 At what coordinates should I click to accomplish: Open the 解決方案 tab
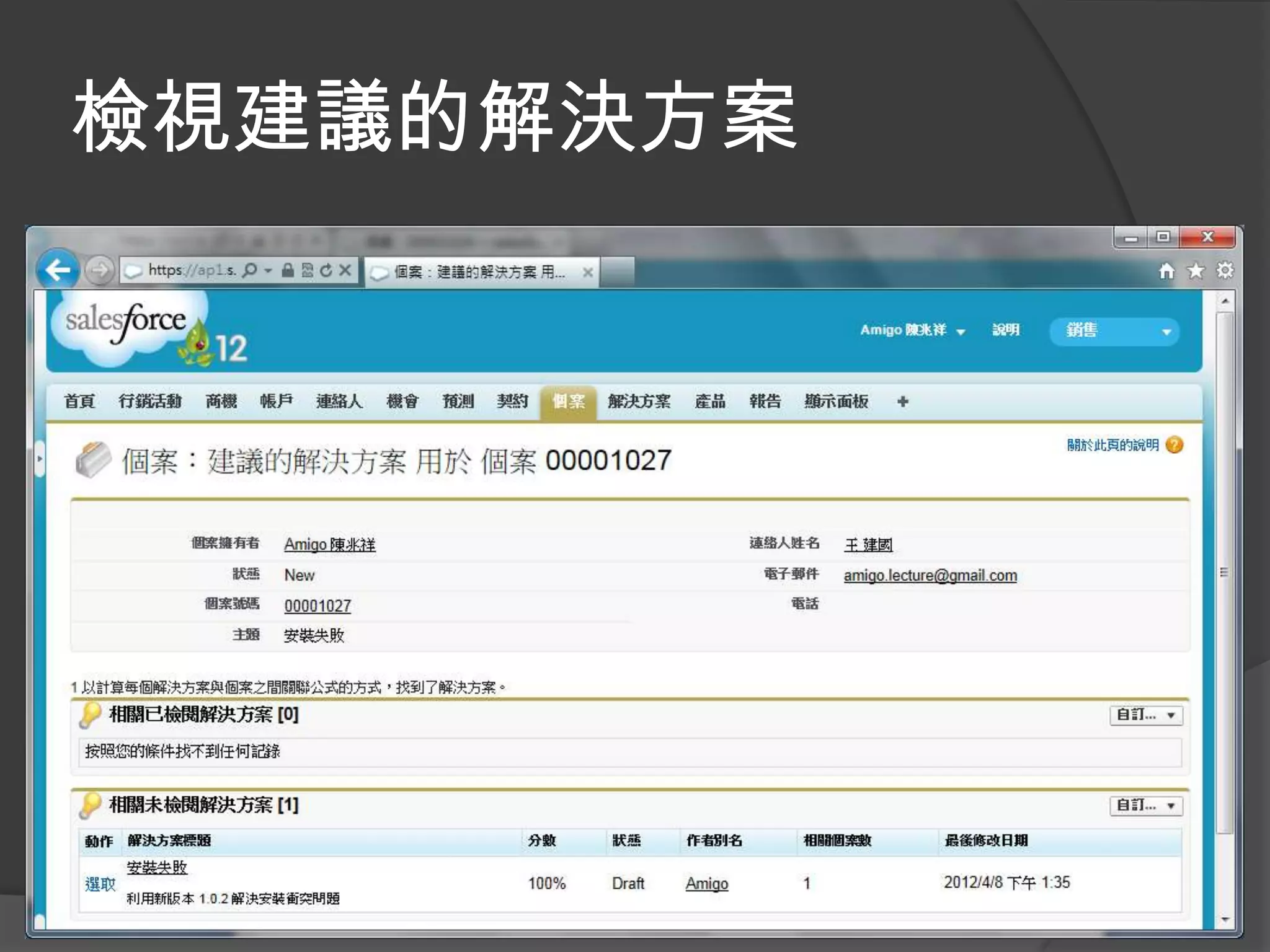[639, 402]
